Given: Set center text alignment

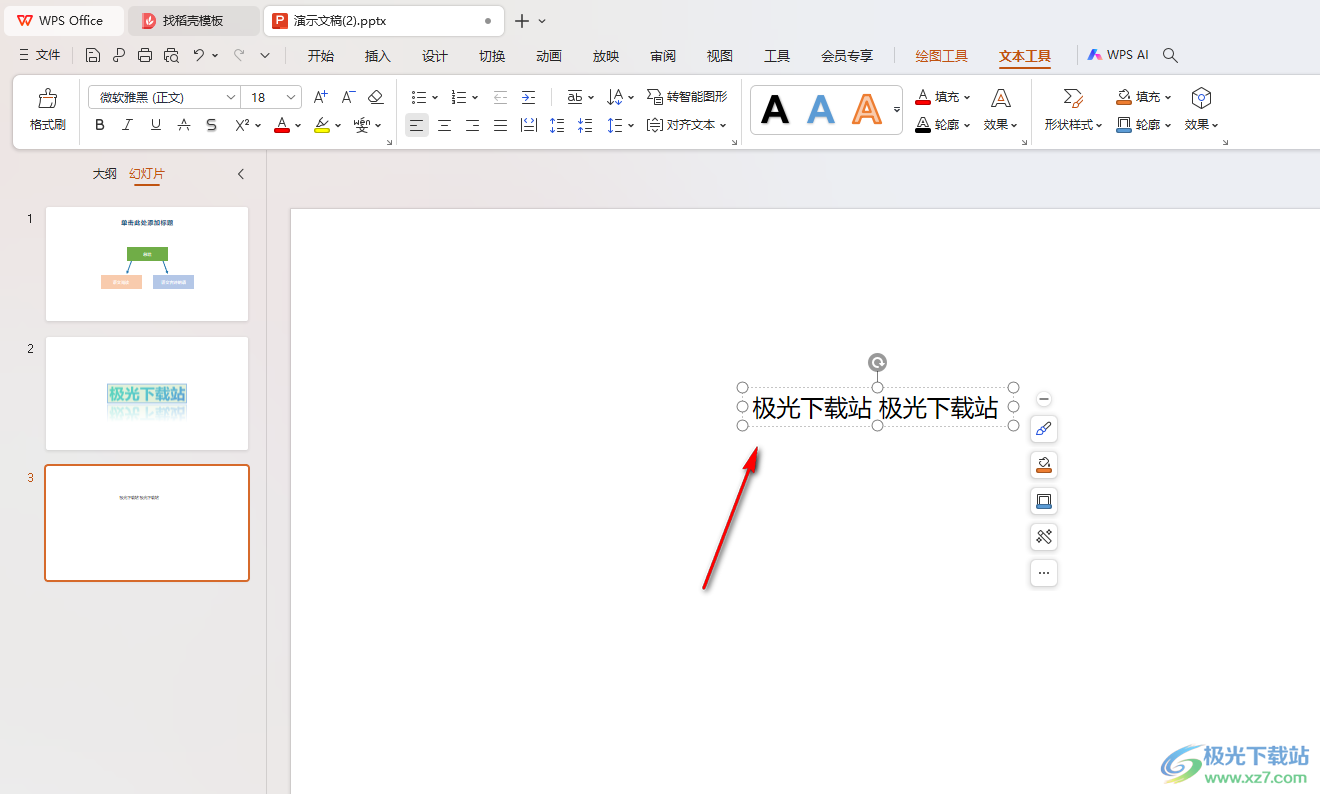Looking at the screenshot, I should pyautogui.click(x=444, y=125).
